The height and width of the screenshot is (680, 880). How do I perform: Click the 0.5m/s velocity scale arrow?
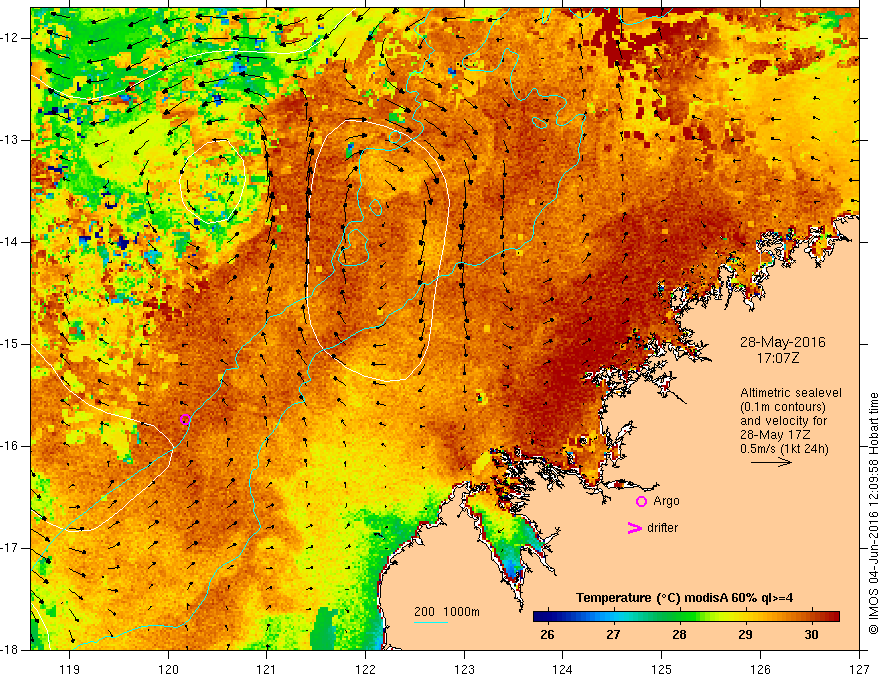tap(771, 462)
